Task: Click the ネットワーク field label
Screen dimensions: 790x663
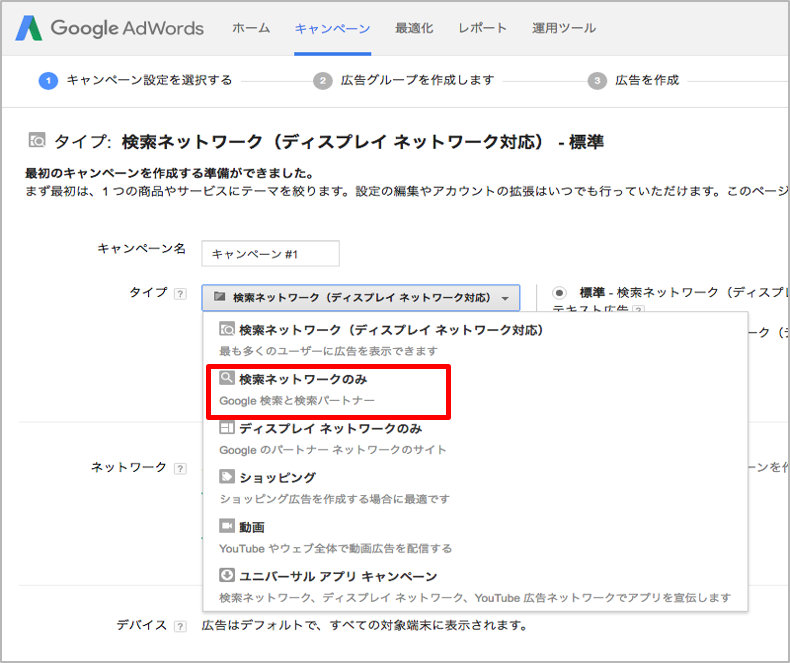Action: click(128, 468)
